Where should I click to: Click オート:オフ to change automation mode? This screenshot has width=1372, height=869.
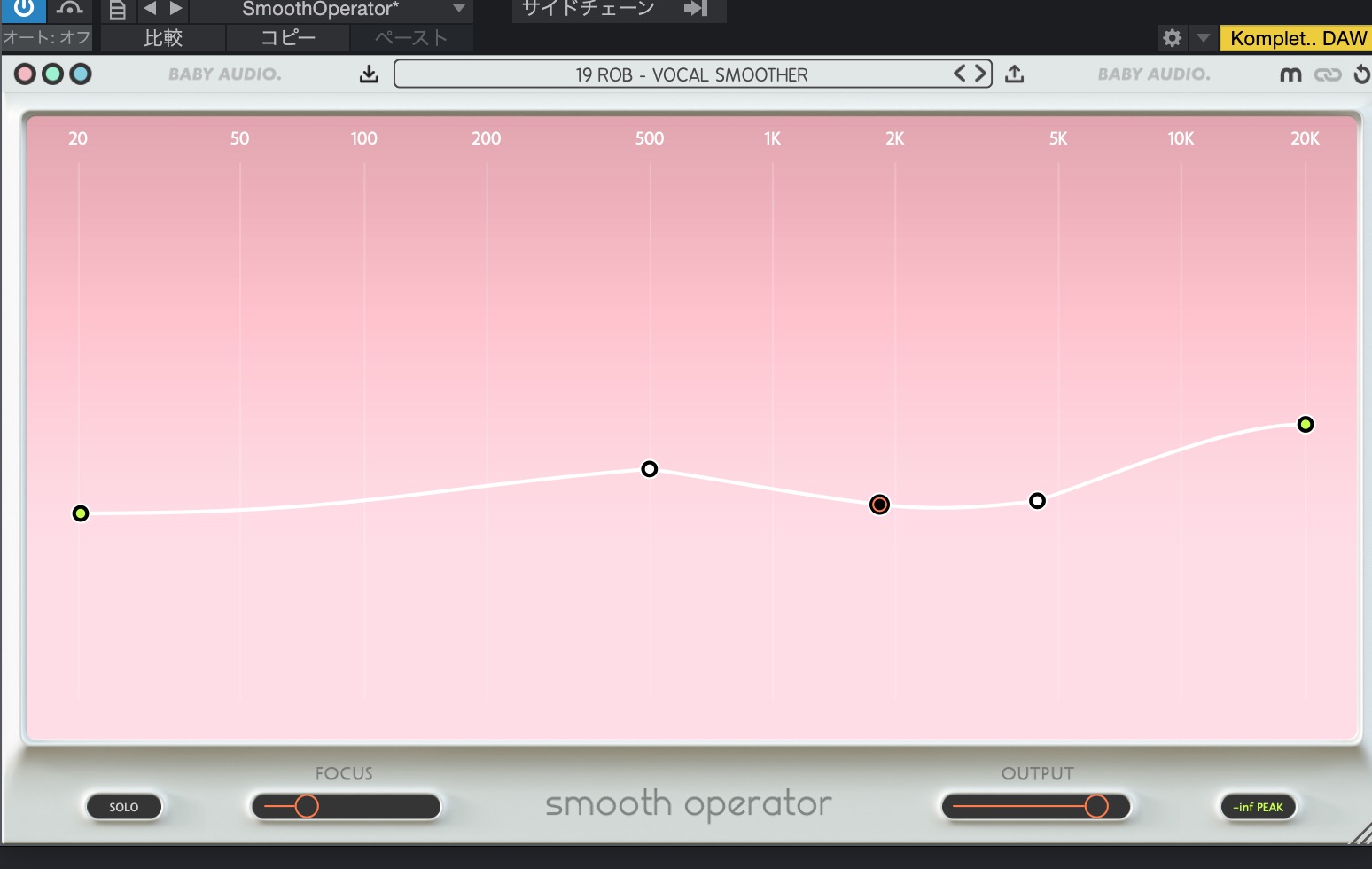(46, 36)
